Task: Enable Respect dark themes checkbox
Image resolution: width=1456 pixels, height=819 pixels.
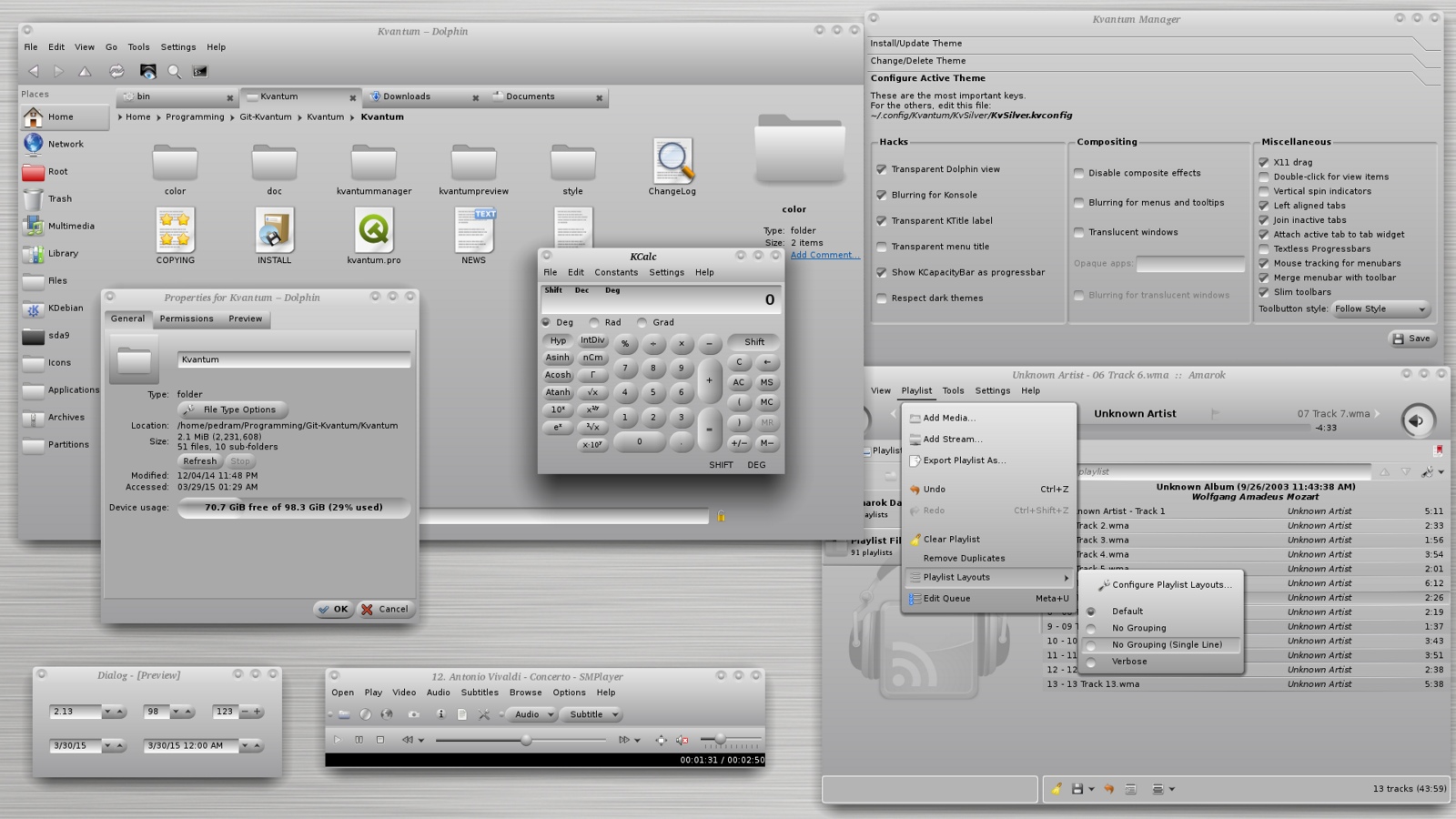Action: click(x=881, y=298)
